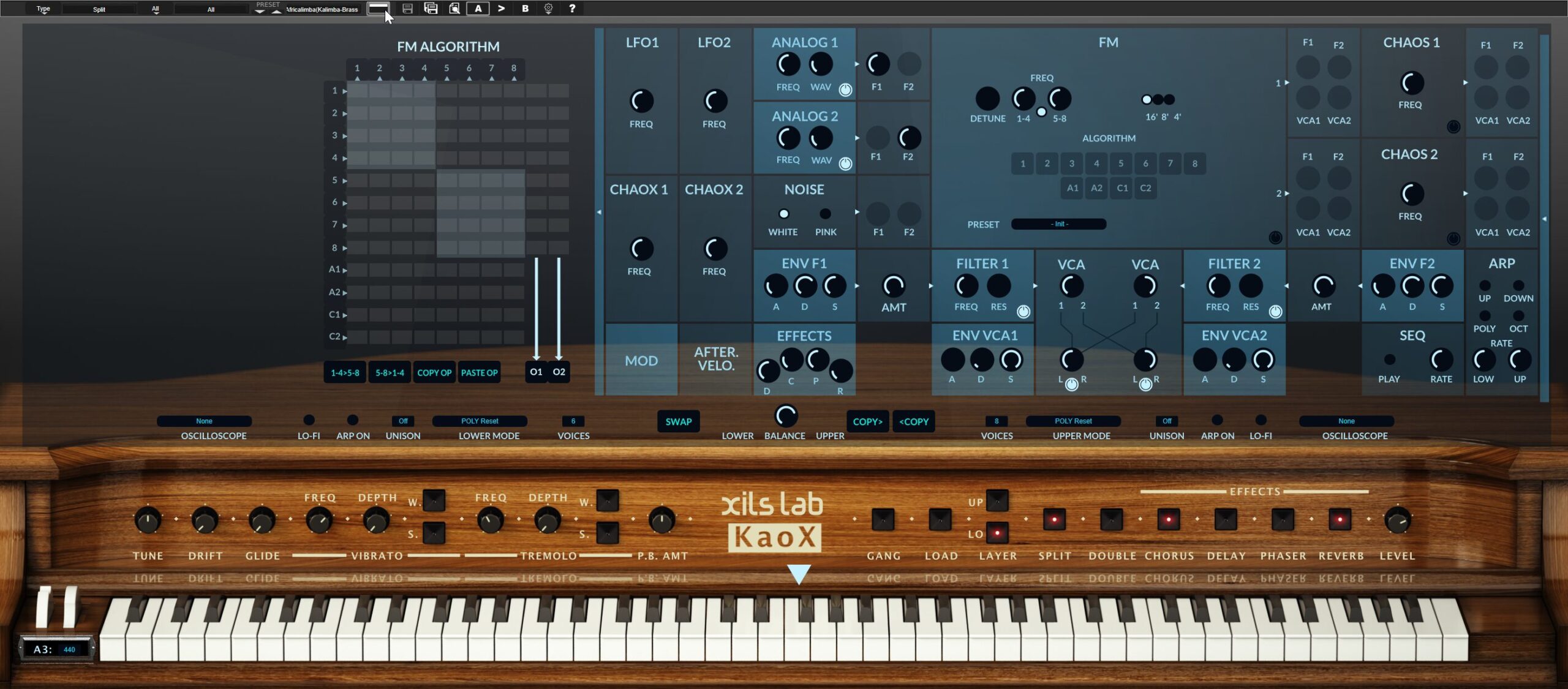
Task: Click the question mark help icon
Action: click(x=572, y=9)
